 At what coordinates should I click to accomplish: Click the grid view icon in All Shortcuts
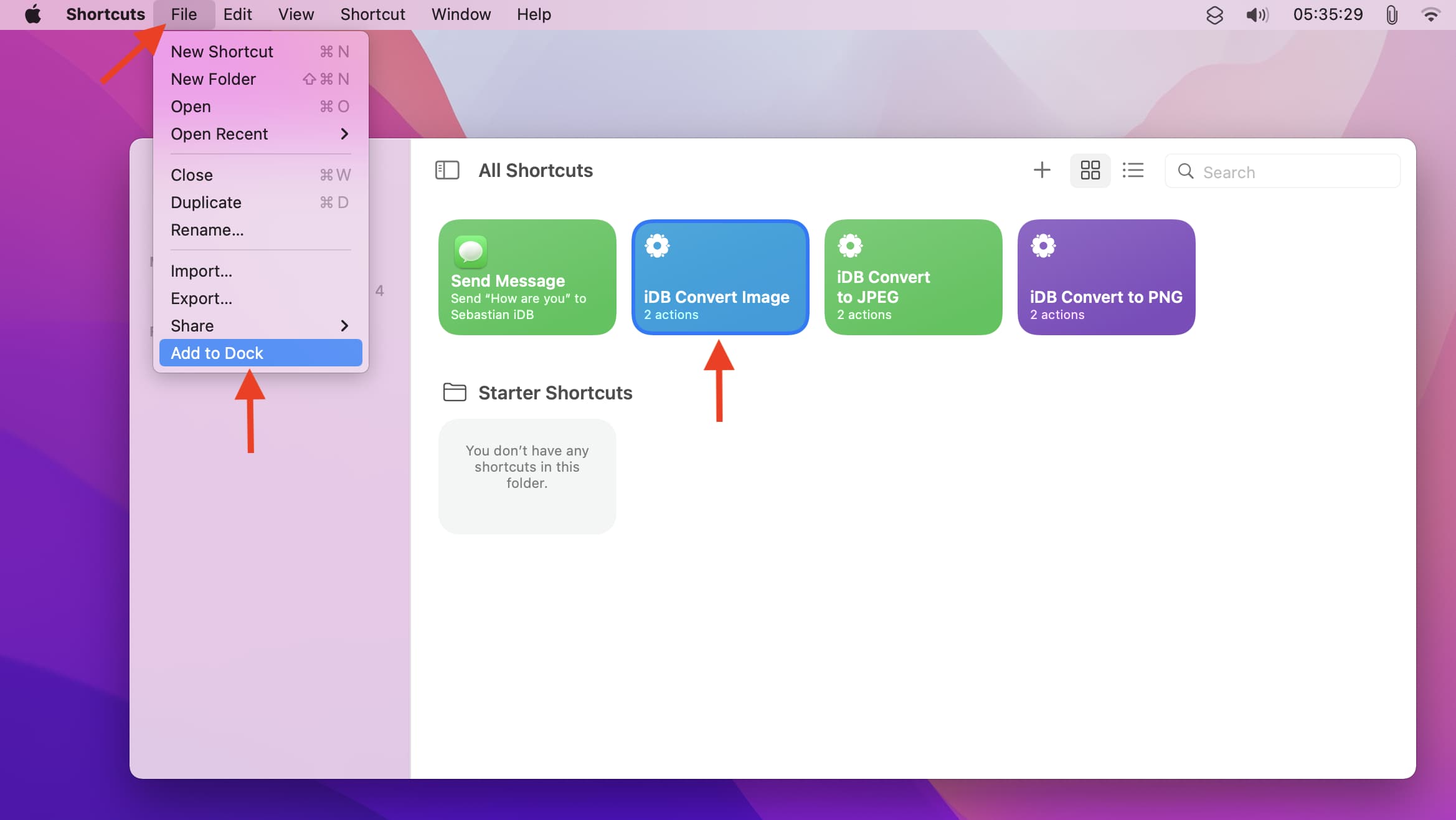click(1090, 170)
